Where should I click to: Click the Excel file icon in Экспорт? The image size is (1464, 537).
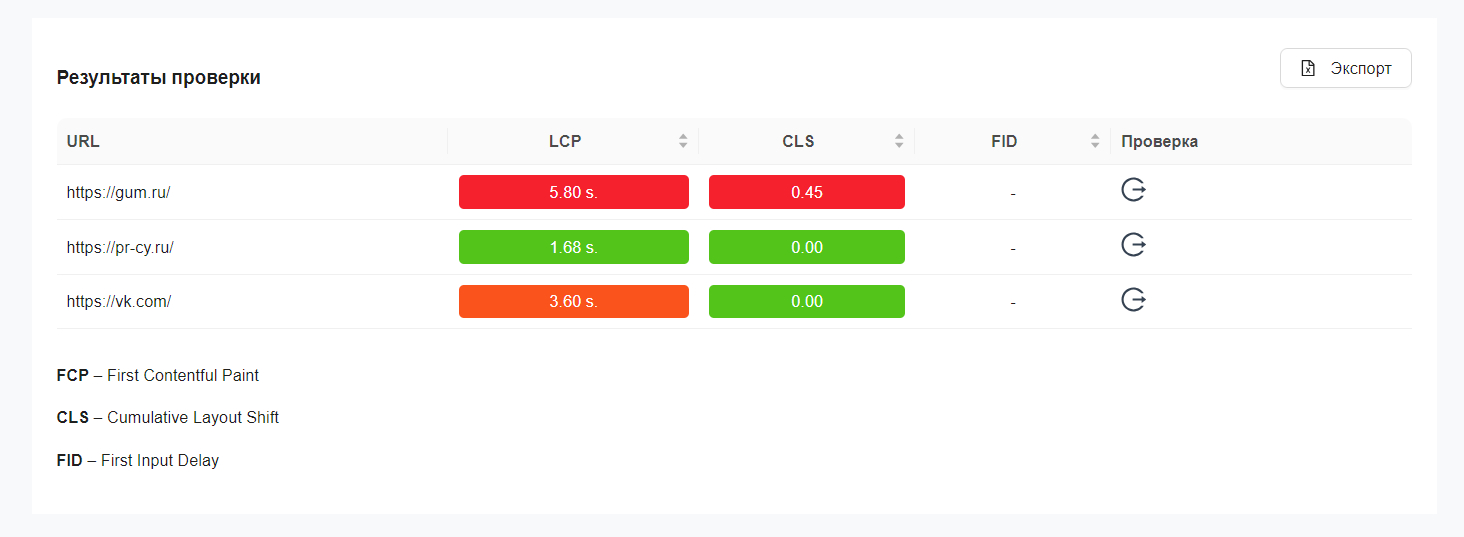pyautogui.click(x=1307, y=69)
